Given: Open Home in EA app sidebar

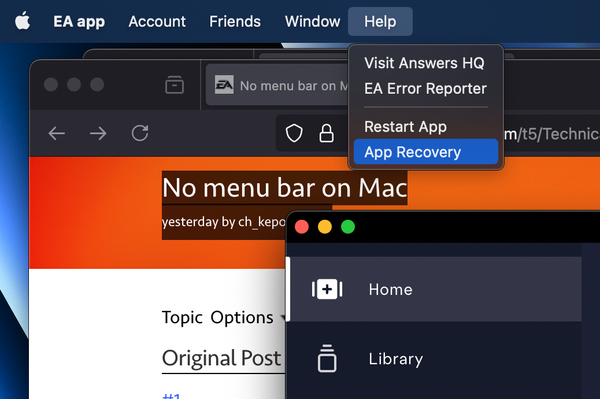Looking at the screenshot, I should (434, 289).
